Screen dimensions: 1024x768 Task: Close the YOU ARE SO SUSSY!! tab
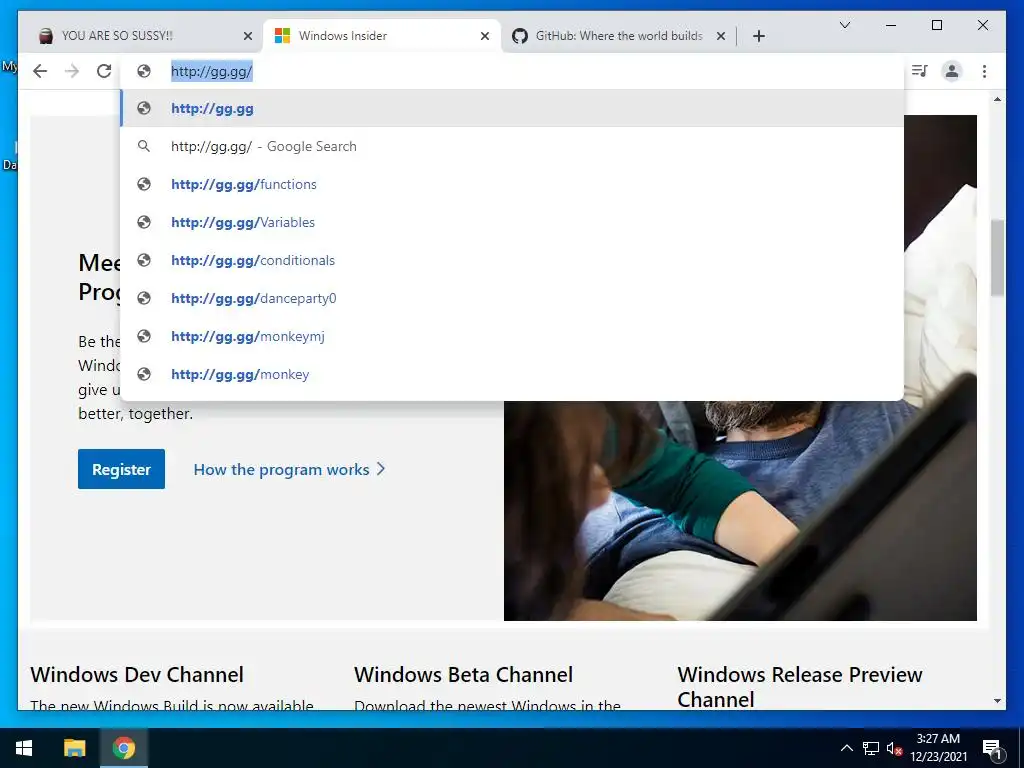[x=248, y=36]
